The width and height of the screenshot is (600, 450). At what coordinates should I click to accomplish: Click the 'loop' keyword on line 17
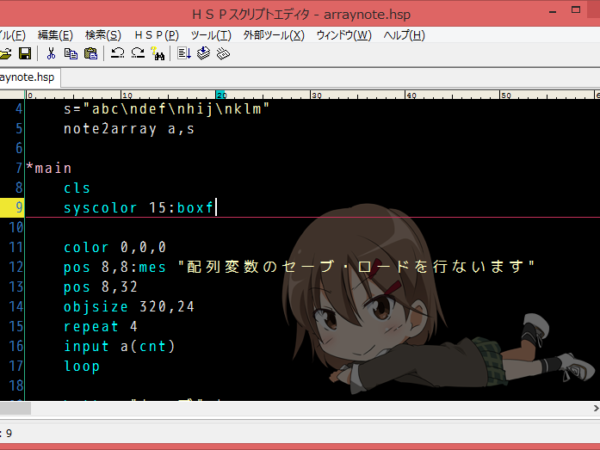(82, 366)
